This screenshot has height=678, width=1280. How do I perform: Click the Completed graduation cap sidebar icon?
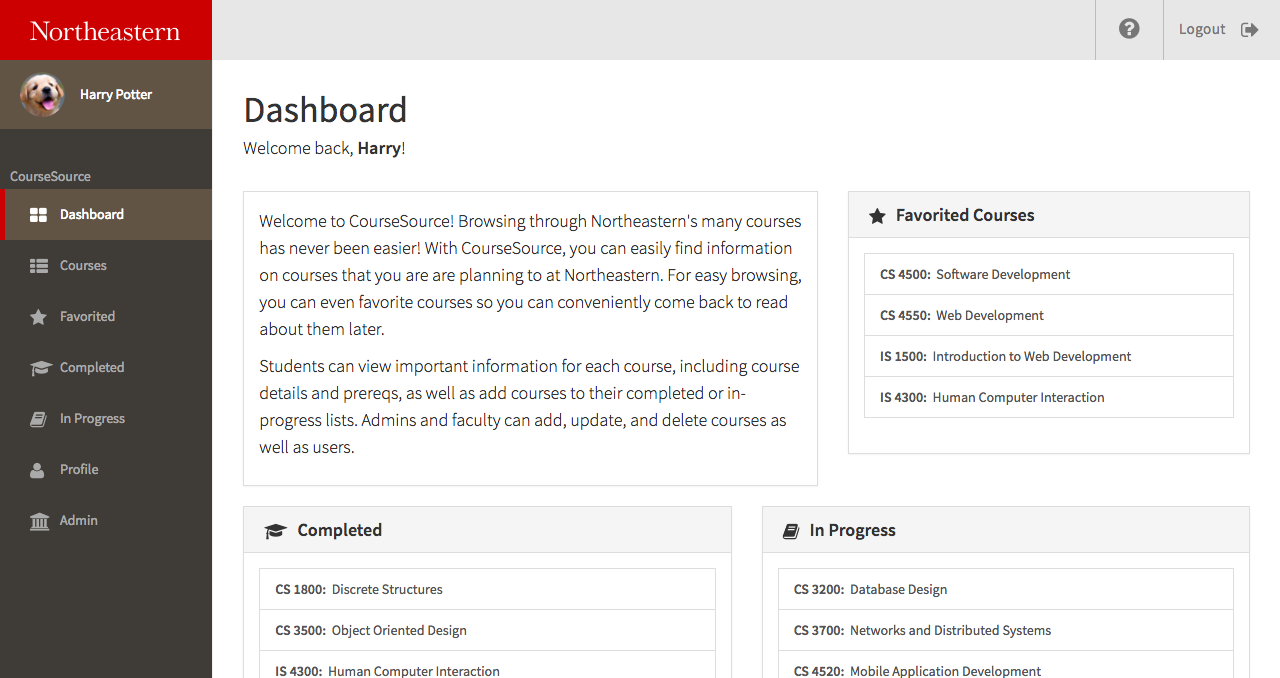(39, 368)
